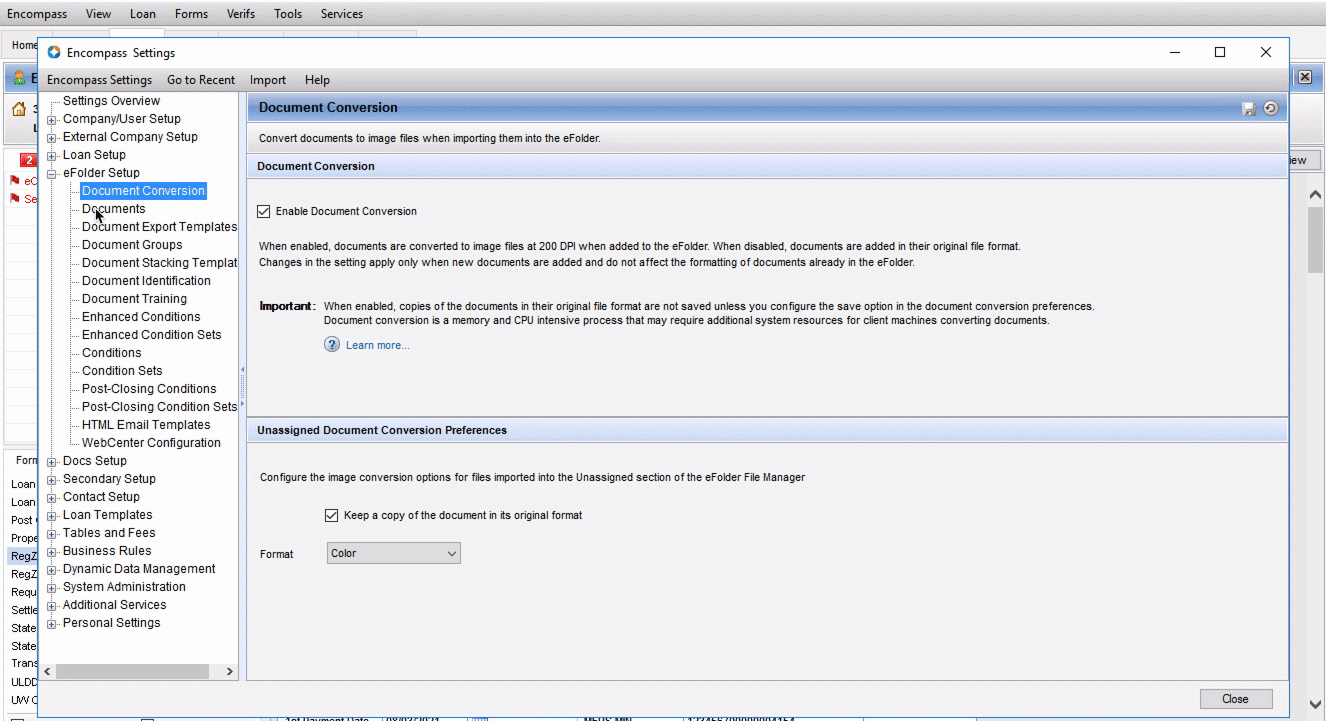Open the Format color dropdown
This screenshot has width=1326, height=721.
click(393, 553)
